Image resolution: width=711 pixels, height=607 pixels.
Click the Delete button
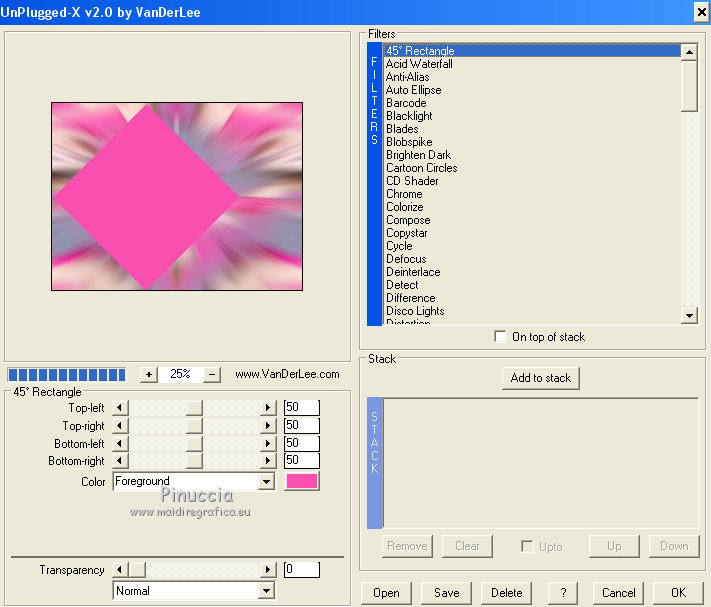[506, 593]
